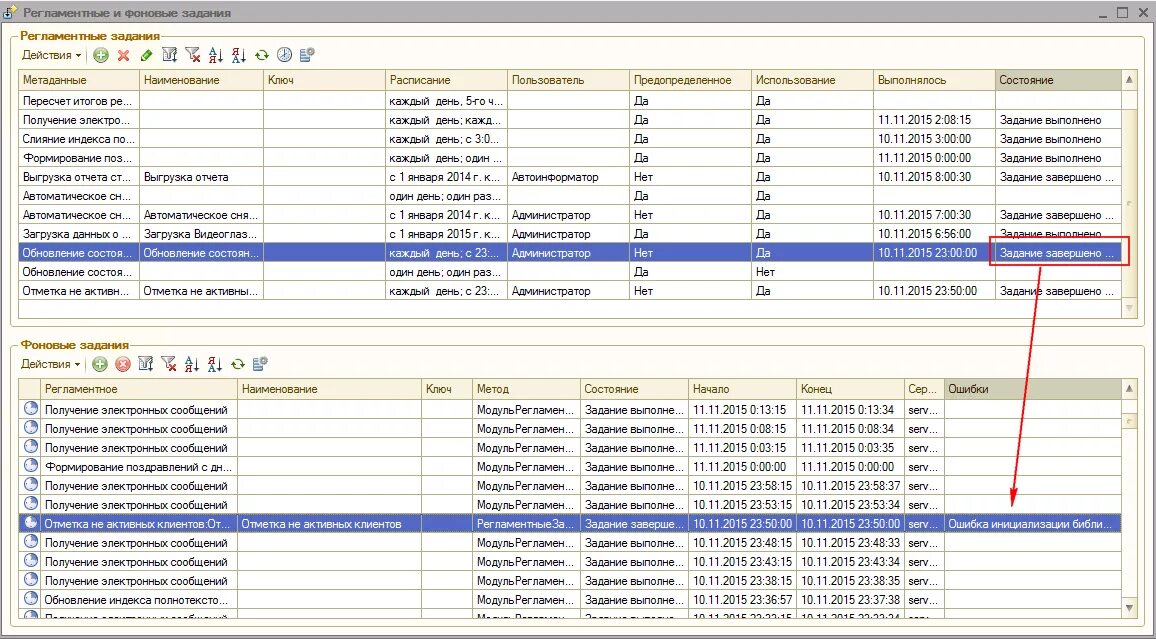
Task: Click the Ошибки column header
Action: (x=1032, y=389)
